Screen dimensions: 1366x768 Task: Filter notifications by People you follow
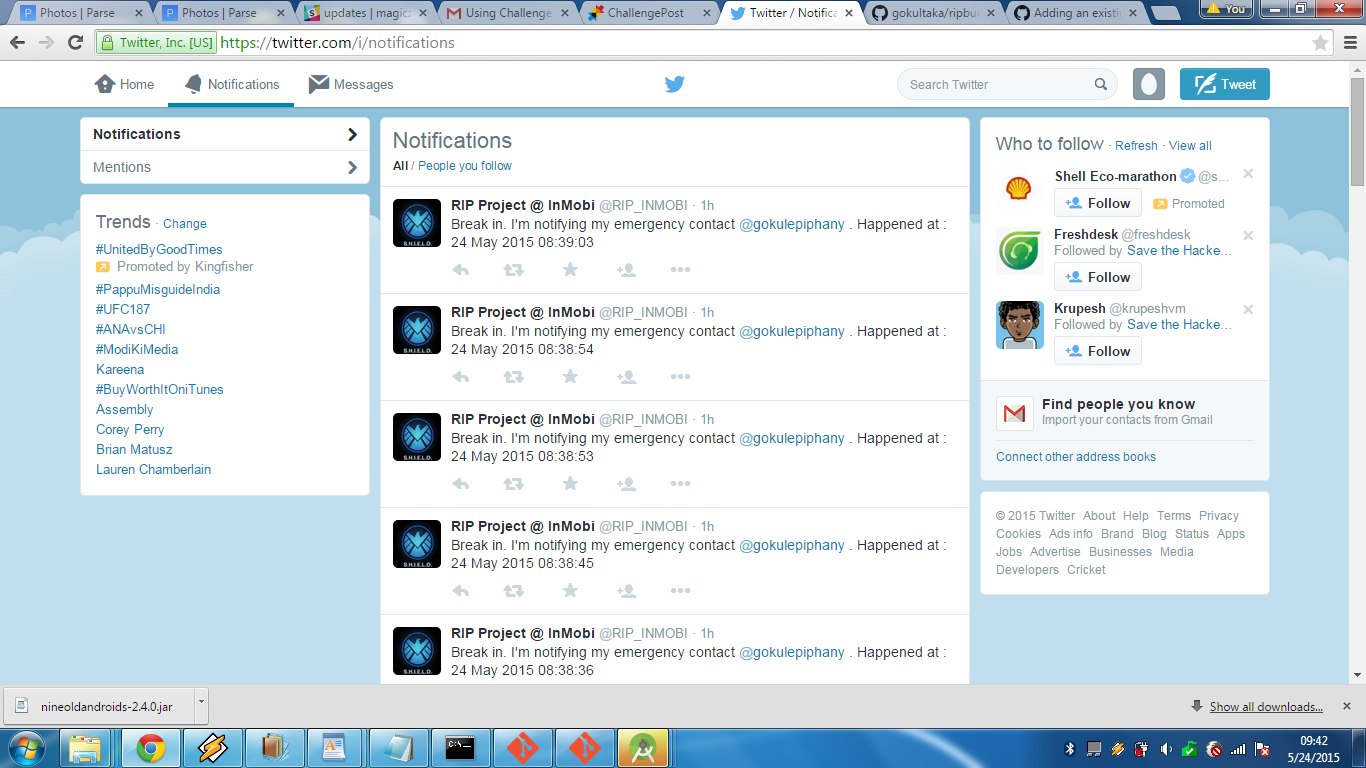point(465,166)
